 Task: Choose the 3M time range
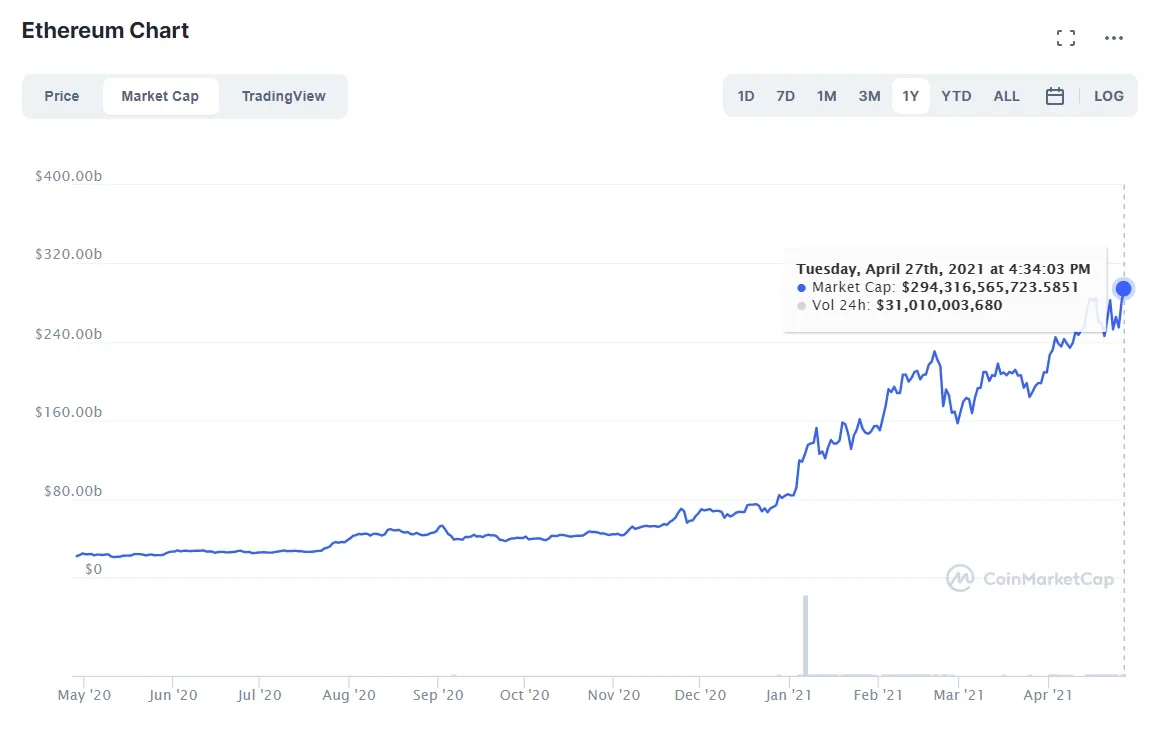coord(869,96)
